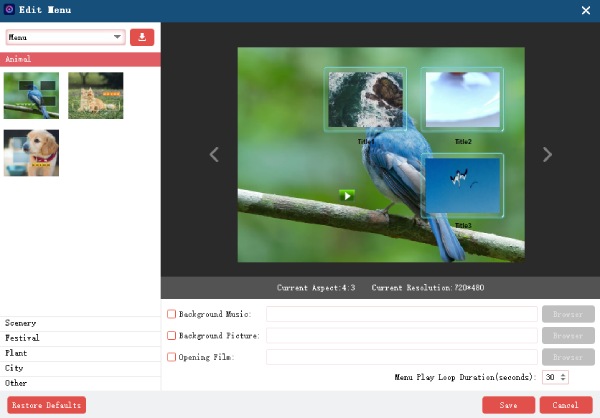The width and height of the screenshot is (600, 418).
Task: Click the red download templates icon
Action: point(142,37)
